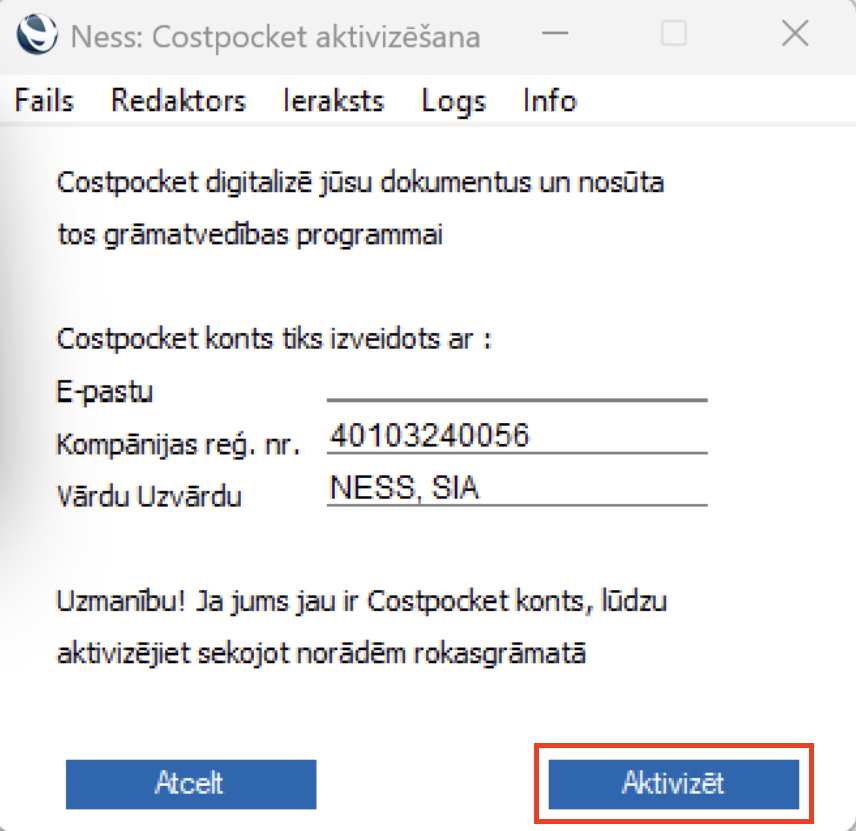Close the Costpocket aktivizēšana window
This screenshot has width=856, height=831.
(x=795, y=34)
